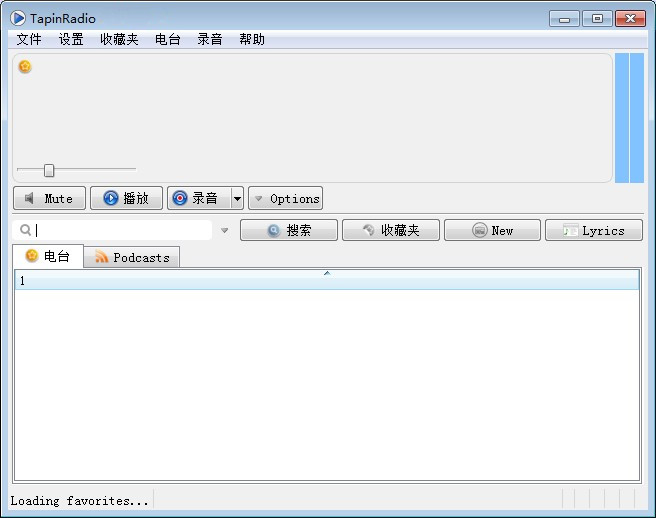Viewport: 656px width, 518px height.
Task: Open the 电台 menu in menu bar
Action: point(167,39)
